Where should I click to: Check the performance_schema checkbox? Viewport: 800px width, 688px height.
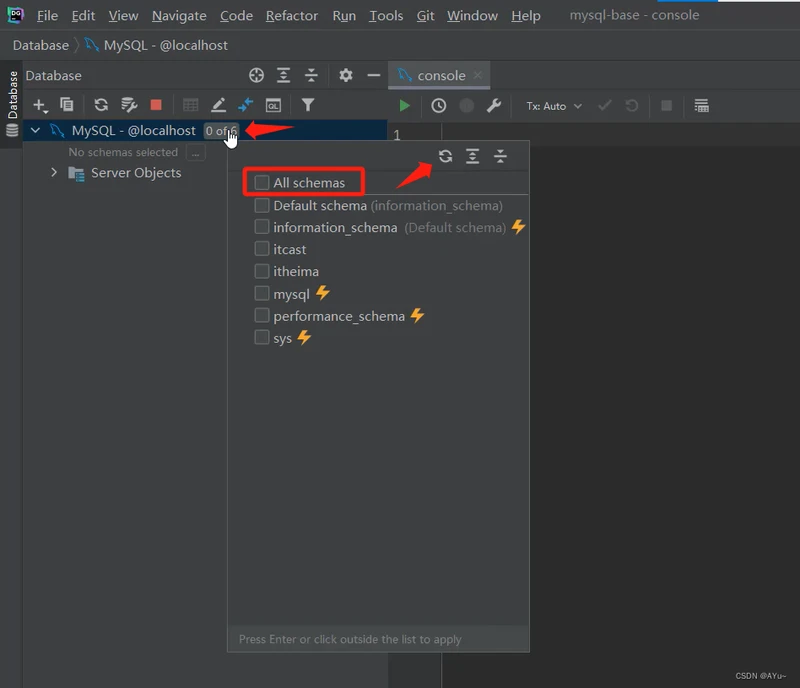tap(262, 315)
